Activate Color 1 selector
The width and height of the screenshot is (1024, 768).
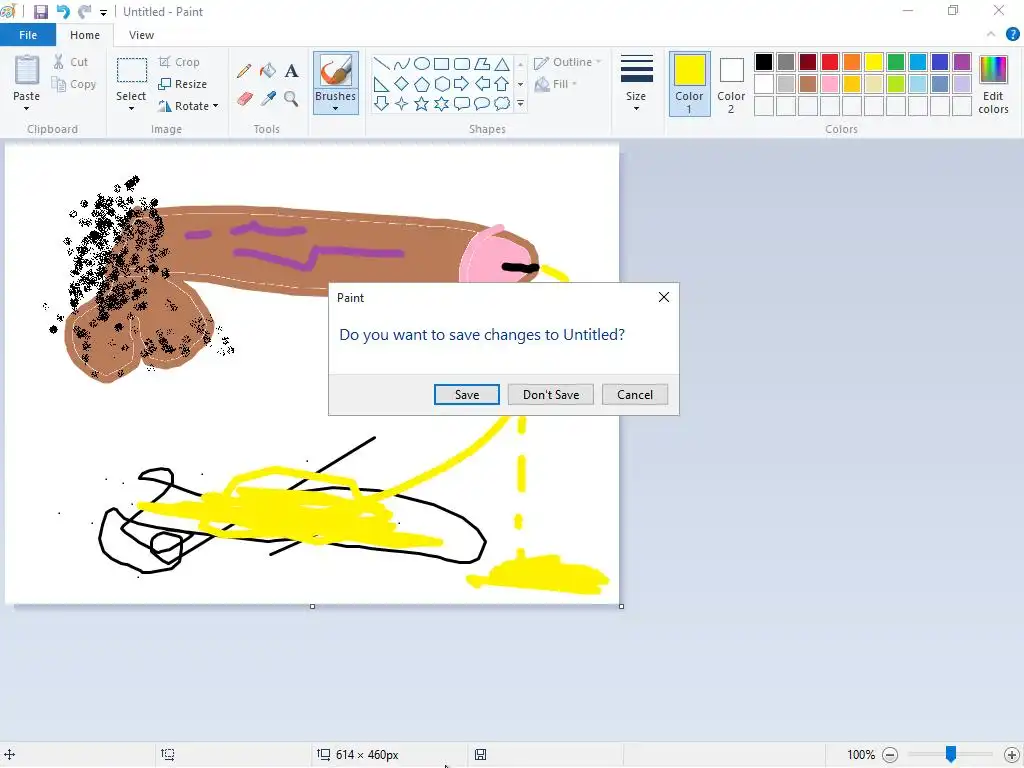[690, 84]
